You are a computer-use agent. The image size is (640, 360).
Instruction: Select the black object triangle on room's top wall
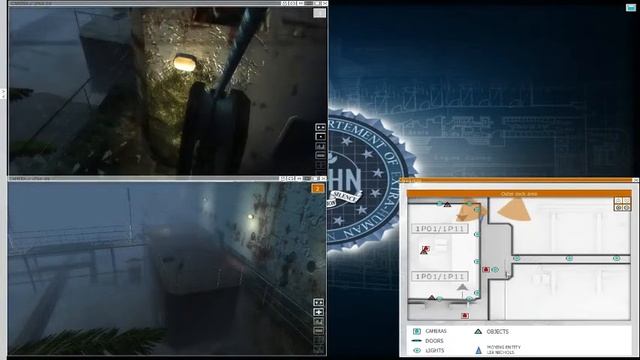point(447,204)
